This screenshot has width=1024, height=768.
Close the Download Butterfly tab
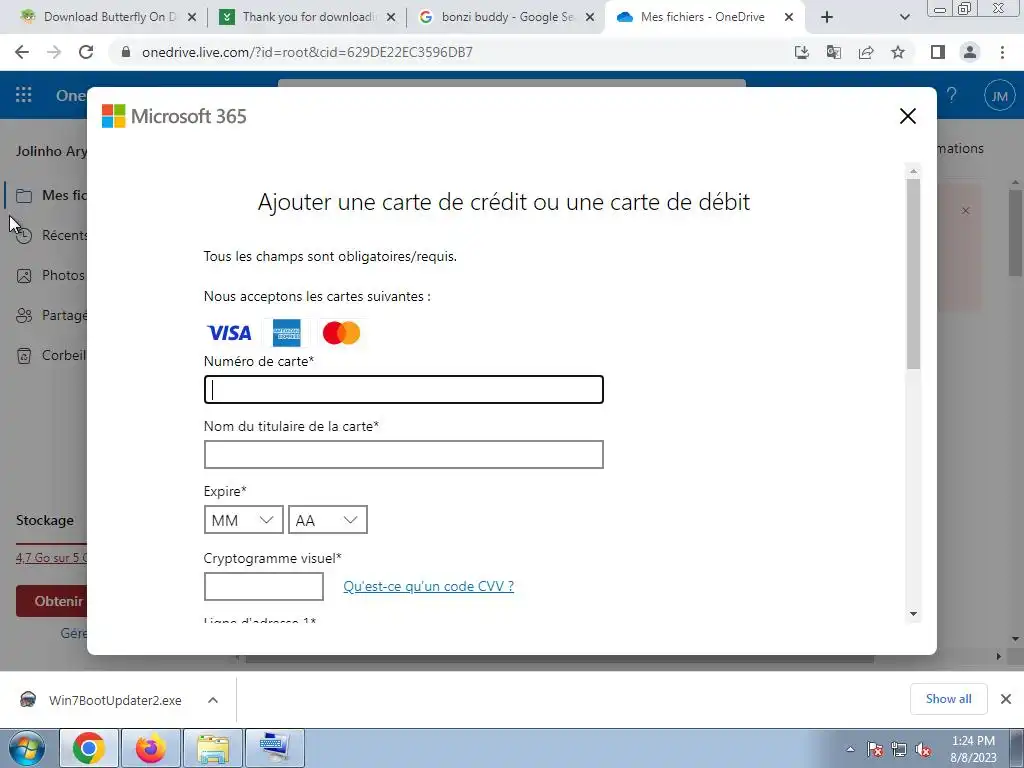pos(192,18)
